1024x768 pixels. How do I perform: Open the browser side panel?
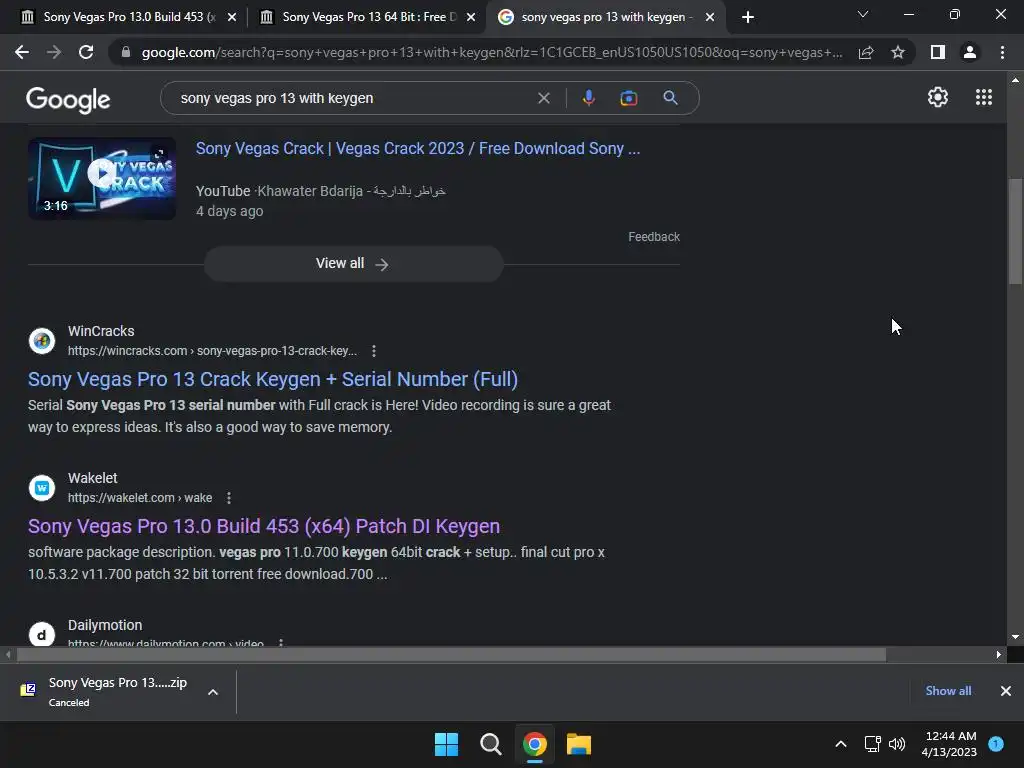tap(938, 52)
